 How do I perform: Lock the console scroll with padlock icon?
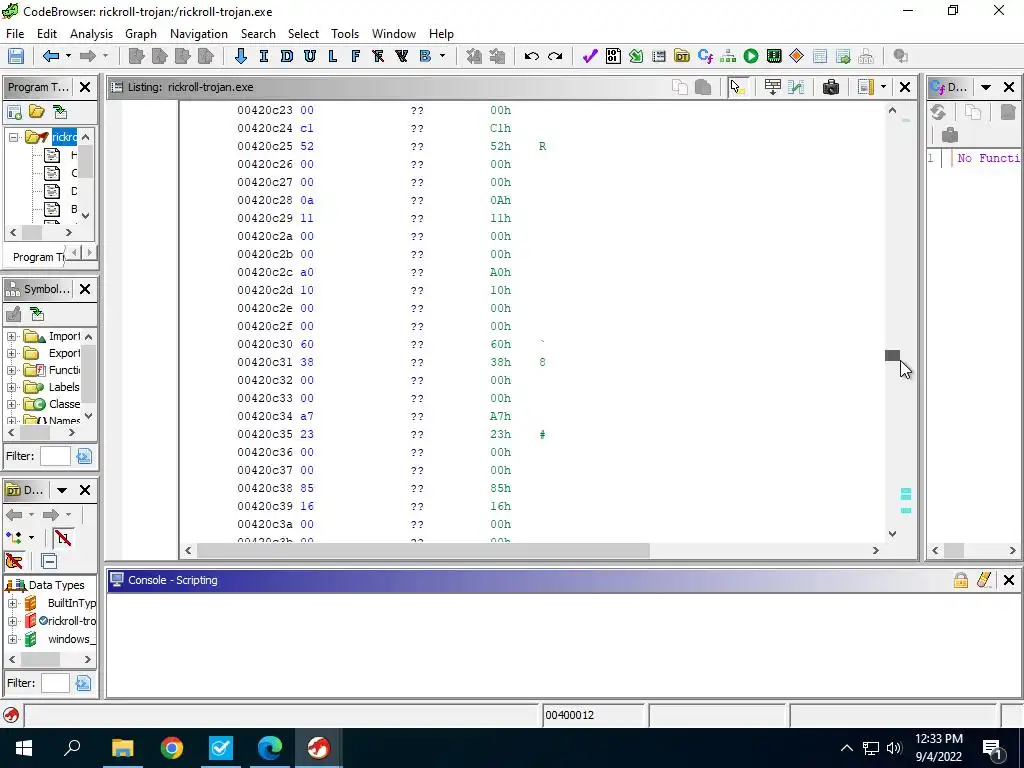pos(960,580)
